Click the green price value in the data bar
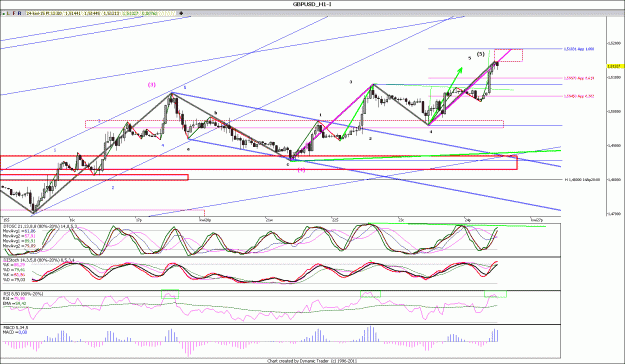Viewport: 625px width, 364px height. [x=130, y=13]
